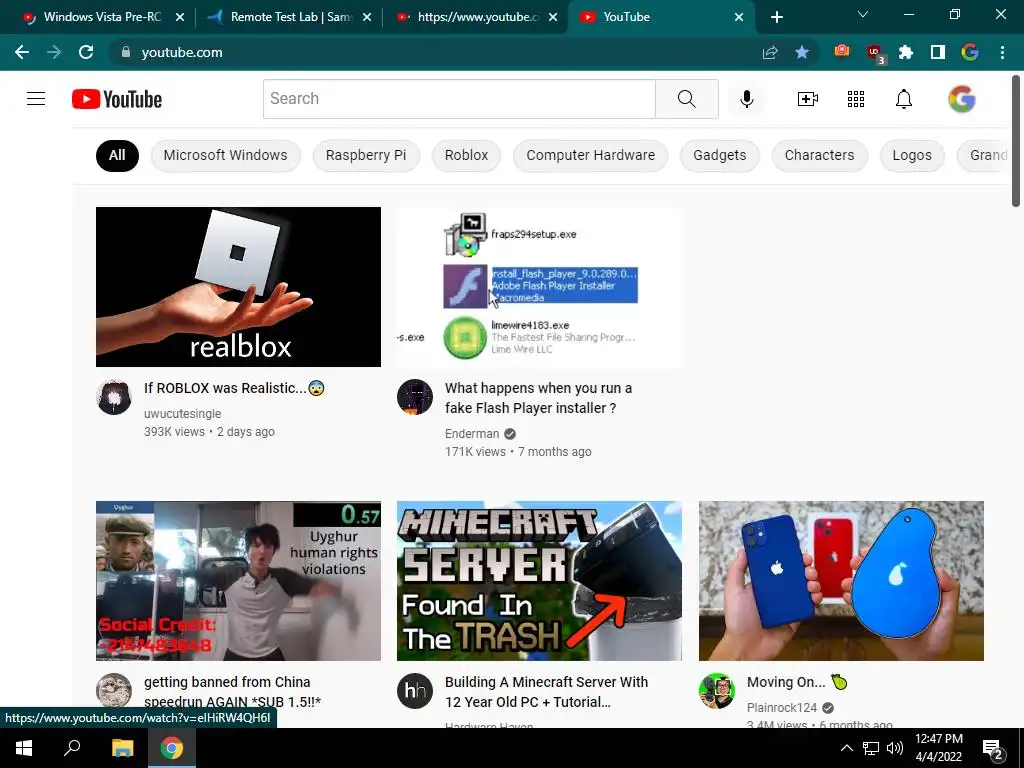Select the All filter chip
This screenshot has width=1024, height=768.
[117, 155]
